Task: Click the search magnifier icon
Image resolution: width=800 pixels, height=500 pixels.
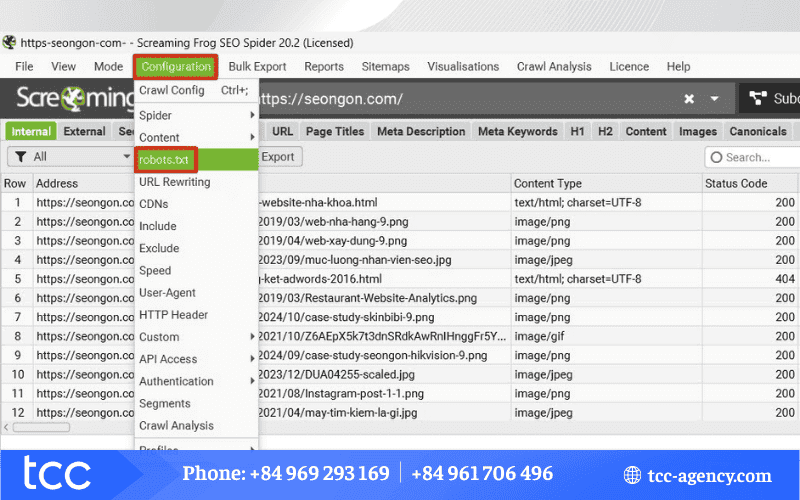Action: click(716, 157)
